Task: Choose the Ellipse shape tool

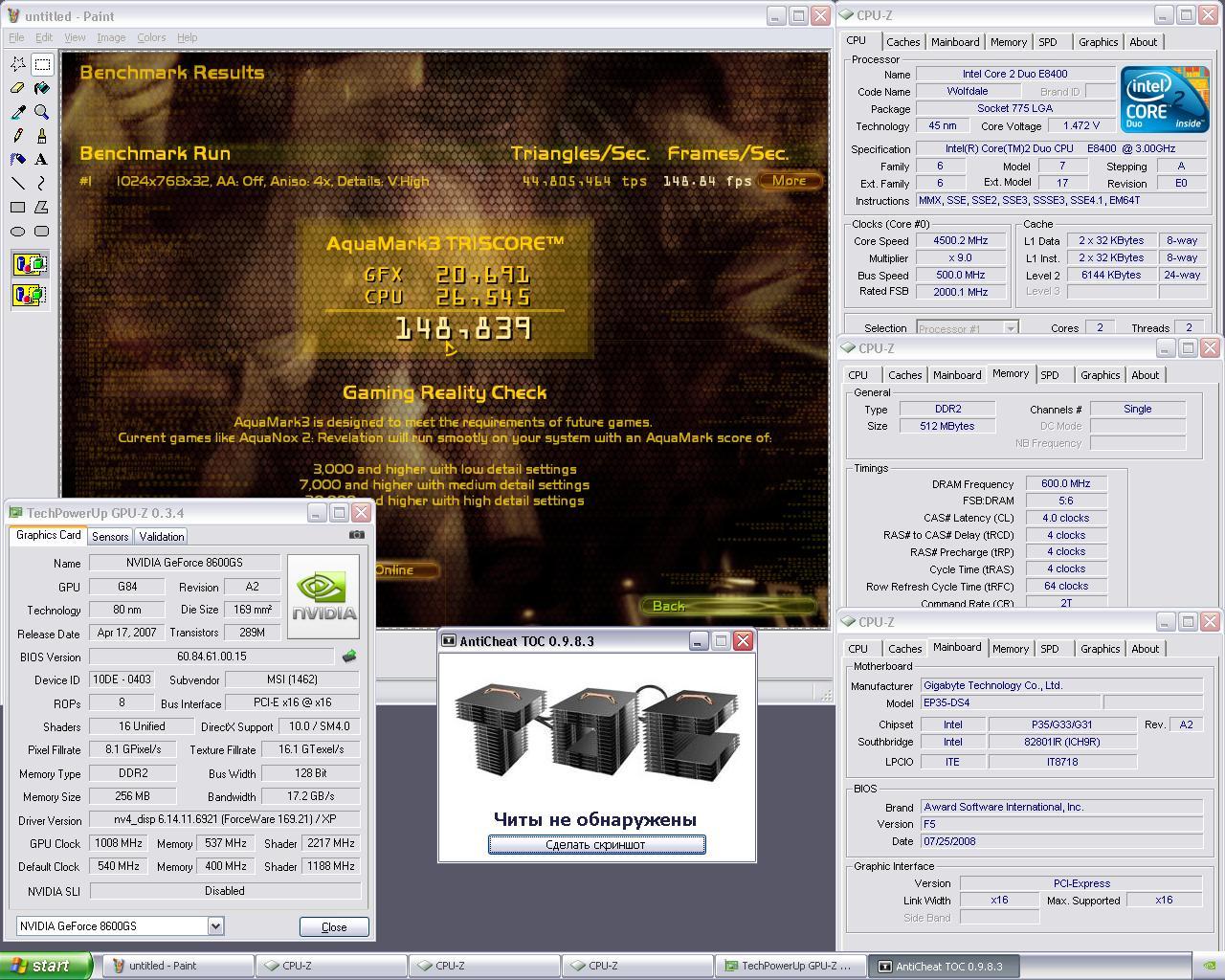Action: (18, 231)
